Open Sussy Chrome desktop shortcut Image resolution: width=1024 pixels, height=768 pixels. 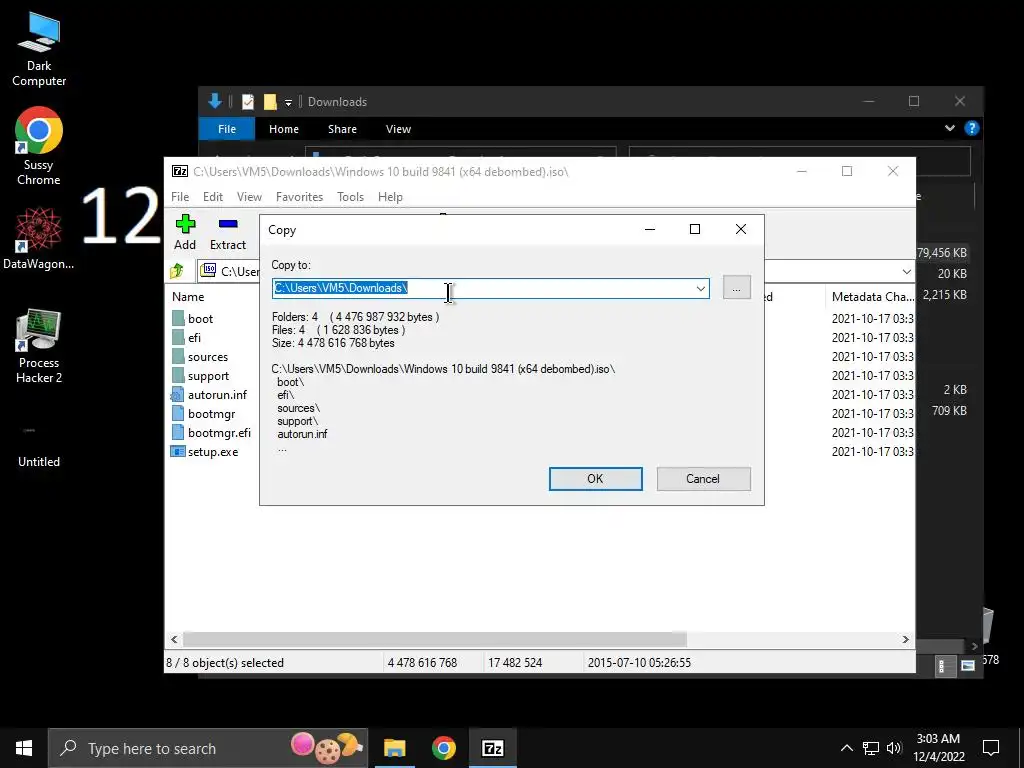(39, 146)
